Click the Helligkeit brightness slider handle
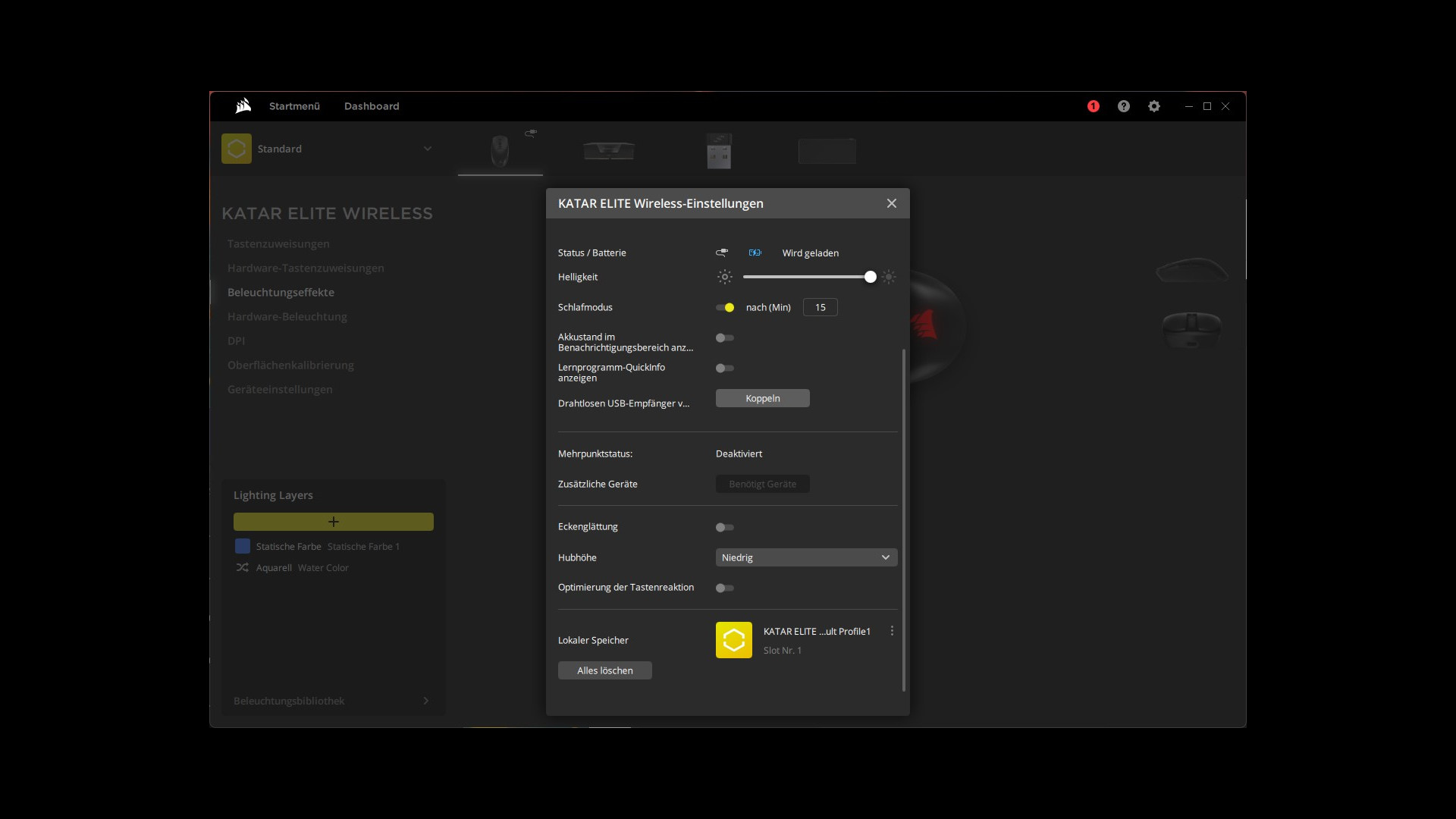1456x819 pixels. 870,277
